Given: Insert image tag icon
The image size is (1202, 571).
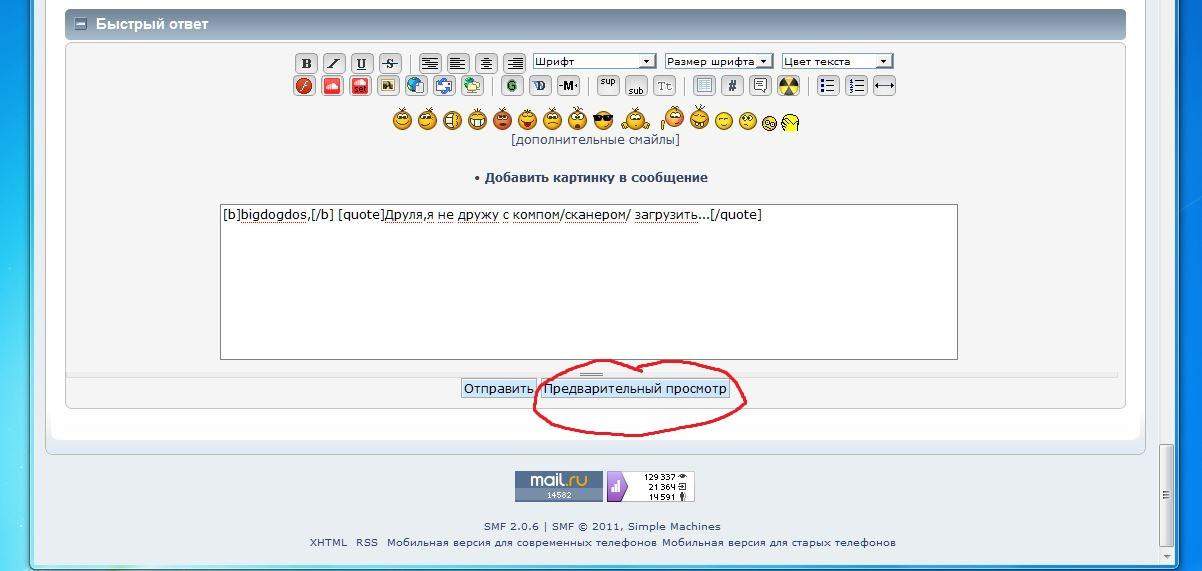Looking at the screenshot, I should [388, 86].
